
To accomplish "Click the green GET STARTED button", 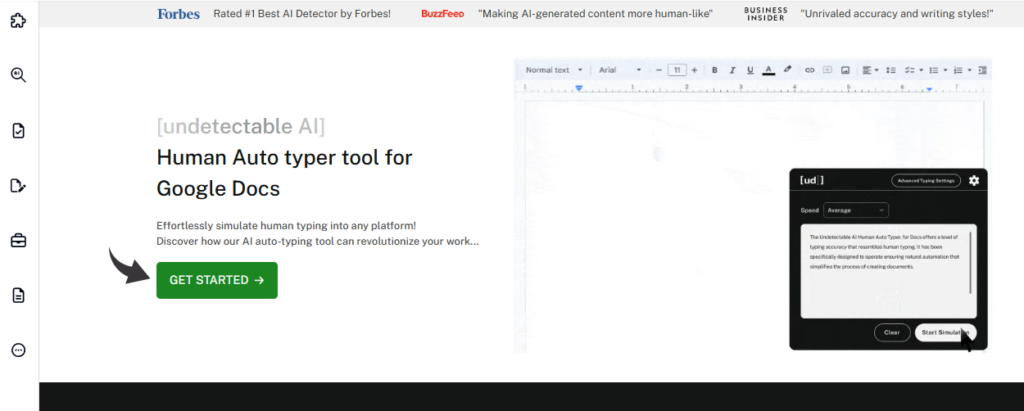I will (217, 280).
